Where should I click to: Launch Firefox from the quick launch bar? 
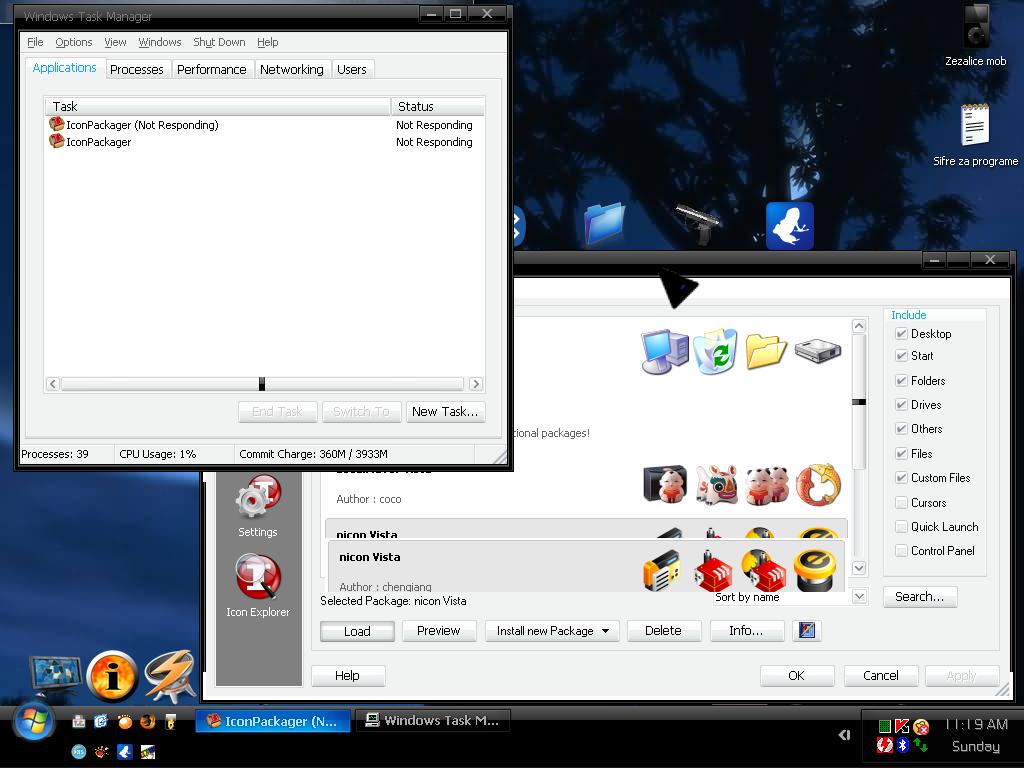click(148, 721)
